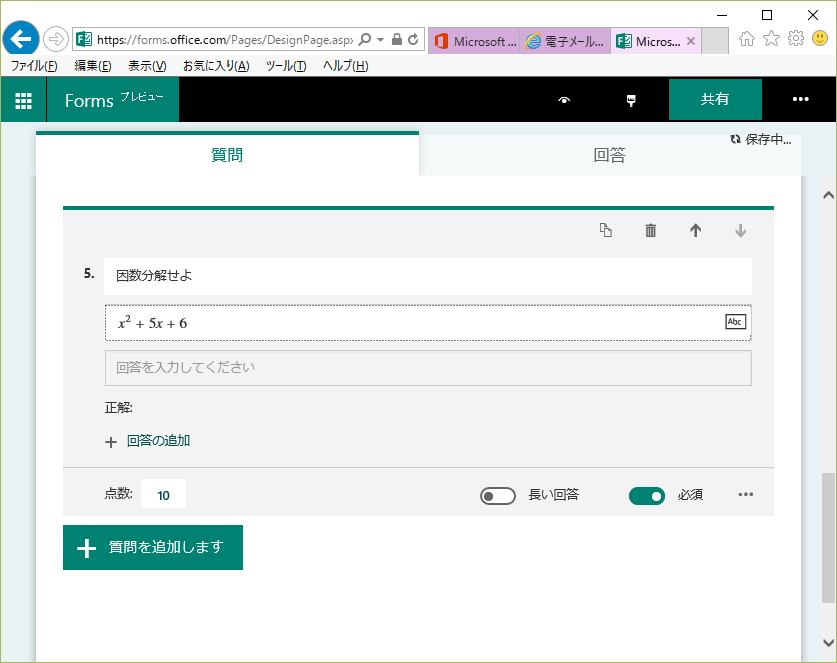Image resolution: width=837 pixels, height=663 pixels.
Task: Open a new blank browser tab
Action: (715, 41)
